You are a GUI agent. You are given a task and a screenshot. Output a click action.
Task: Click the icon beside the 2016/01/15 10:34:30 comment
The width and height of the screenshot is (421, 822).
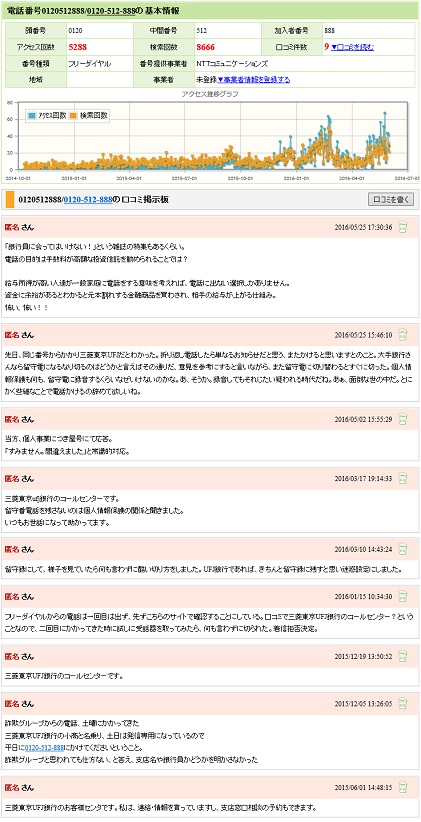pos(403,597)
